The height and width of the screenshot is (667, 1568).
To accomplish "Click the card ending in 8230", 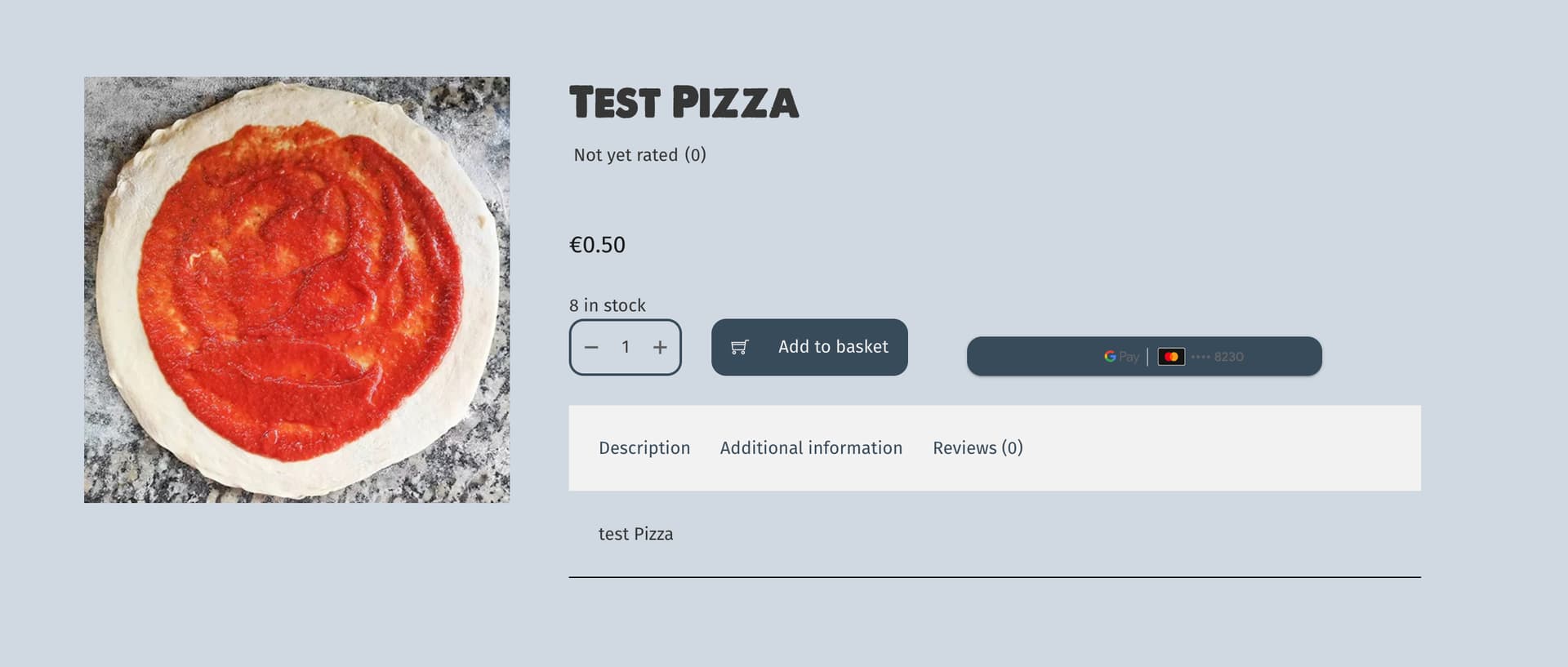I will [1218, 357].
